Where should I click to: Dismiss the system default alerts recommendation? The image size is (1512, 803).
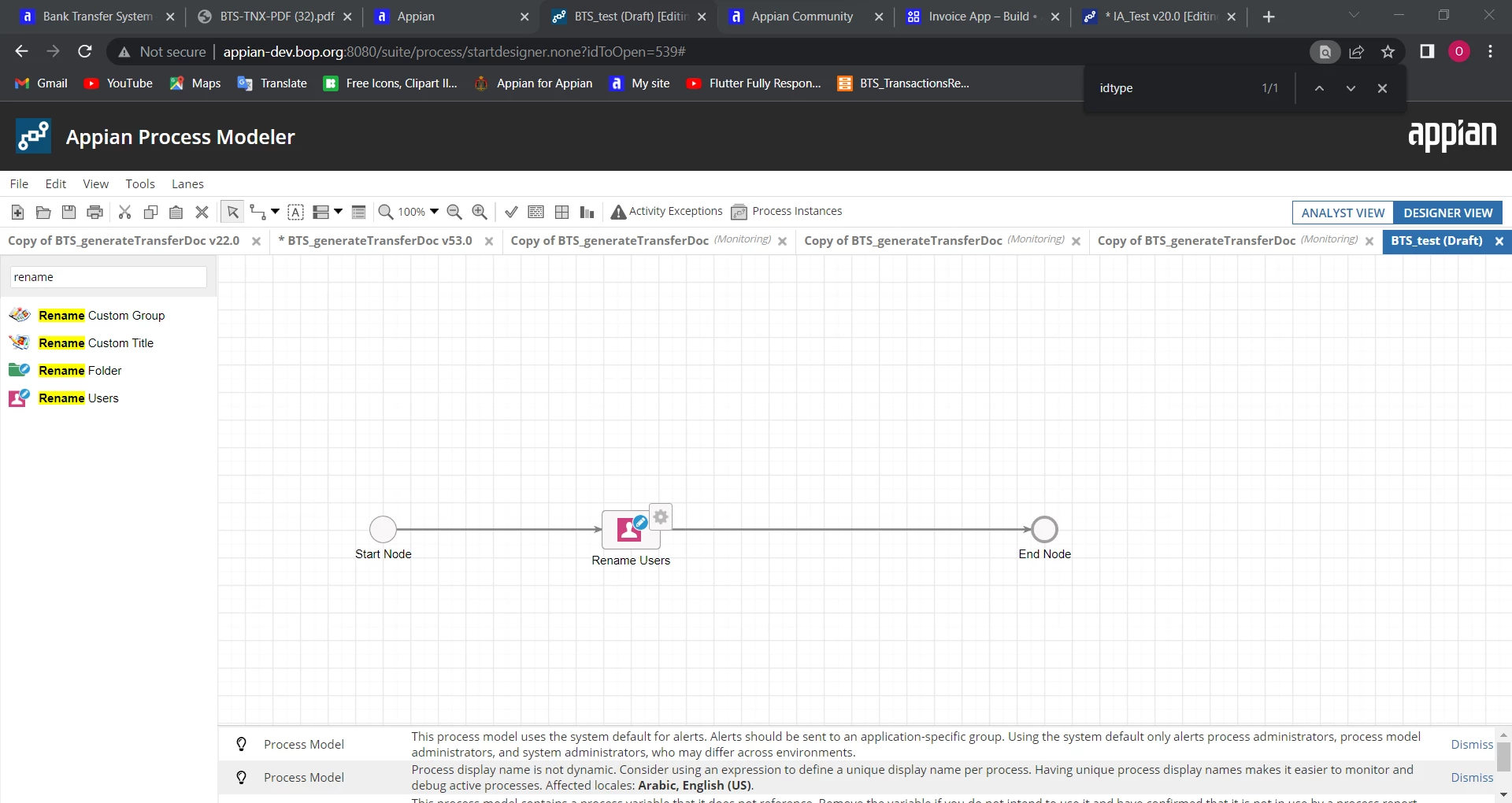click(1472, 745)
